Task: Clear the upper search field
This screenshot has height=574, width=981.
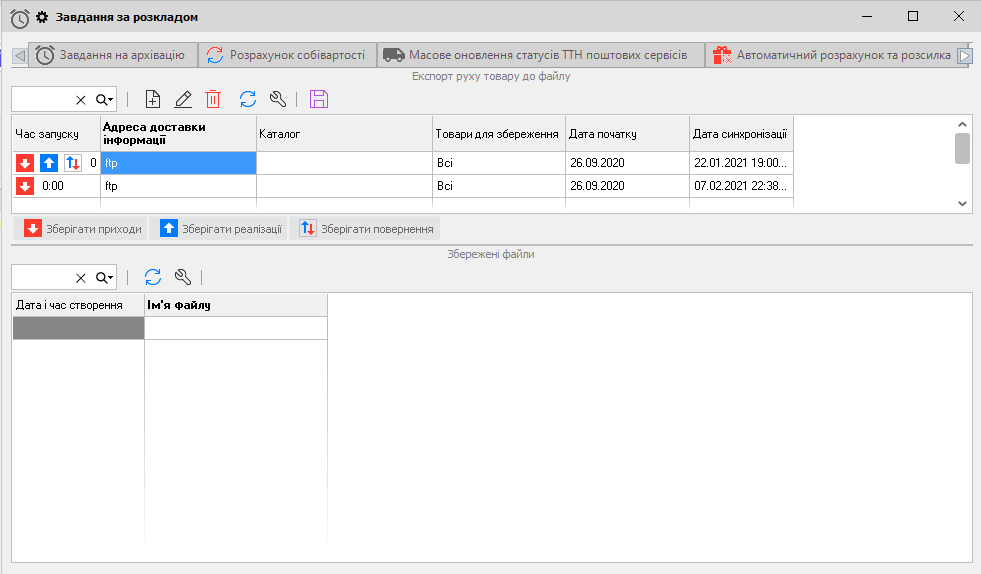Action: pos(81,100)
